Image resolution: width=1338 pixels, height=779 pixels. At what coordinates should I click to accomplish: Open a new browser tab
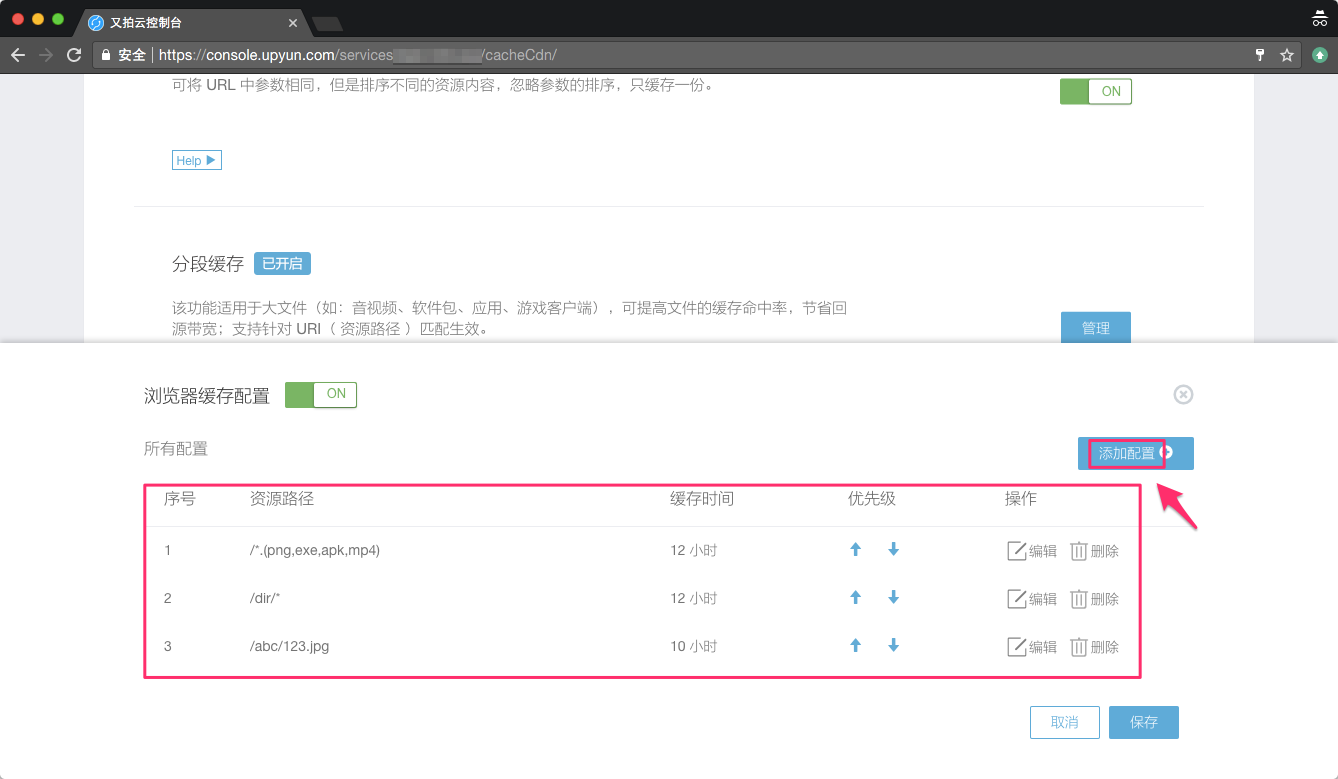[327, 23]
